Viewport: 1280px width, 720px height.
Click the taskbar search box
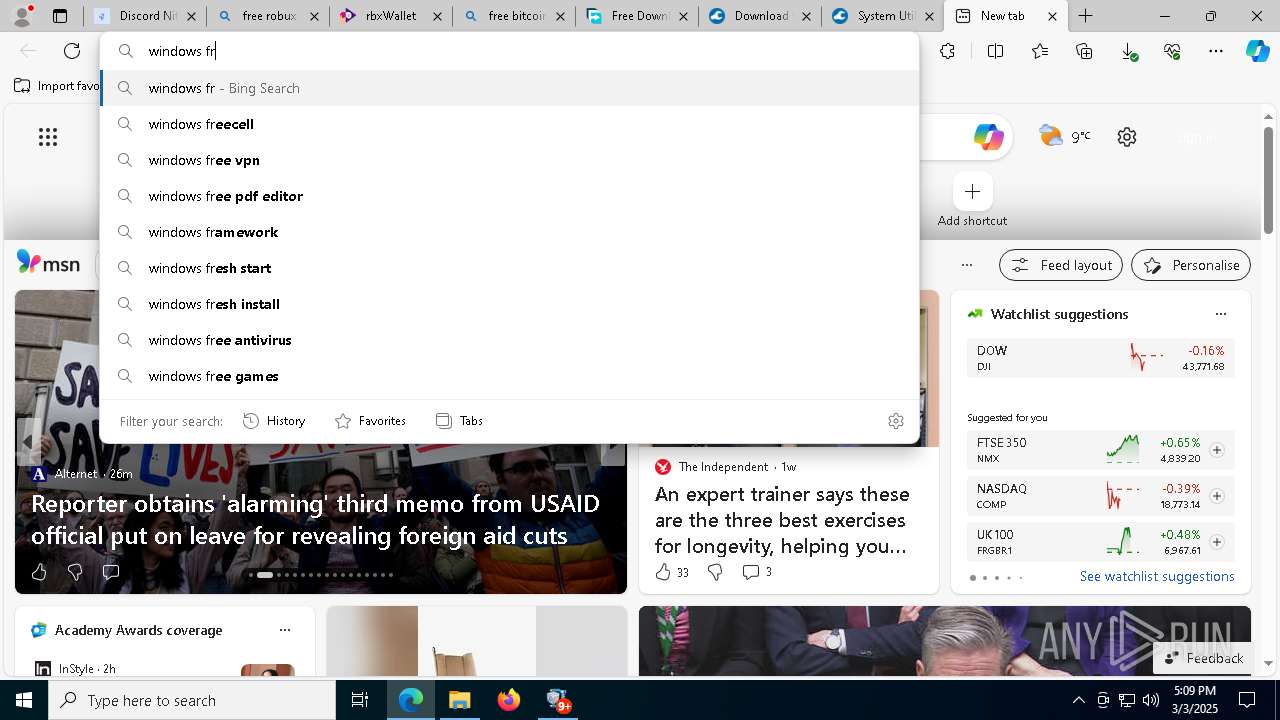point(192,700)
